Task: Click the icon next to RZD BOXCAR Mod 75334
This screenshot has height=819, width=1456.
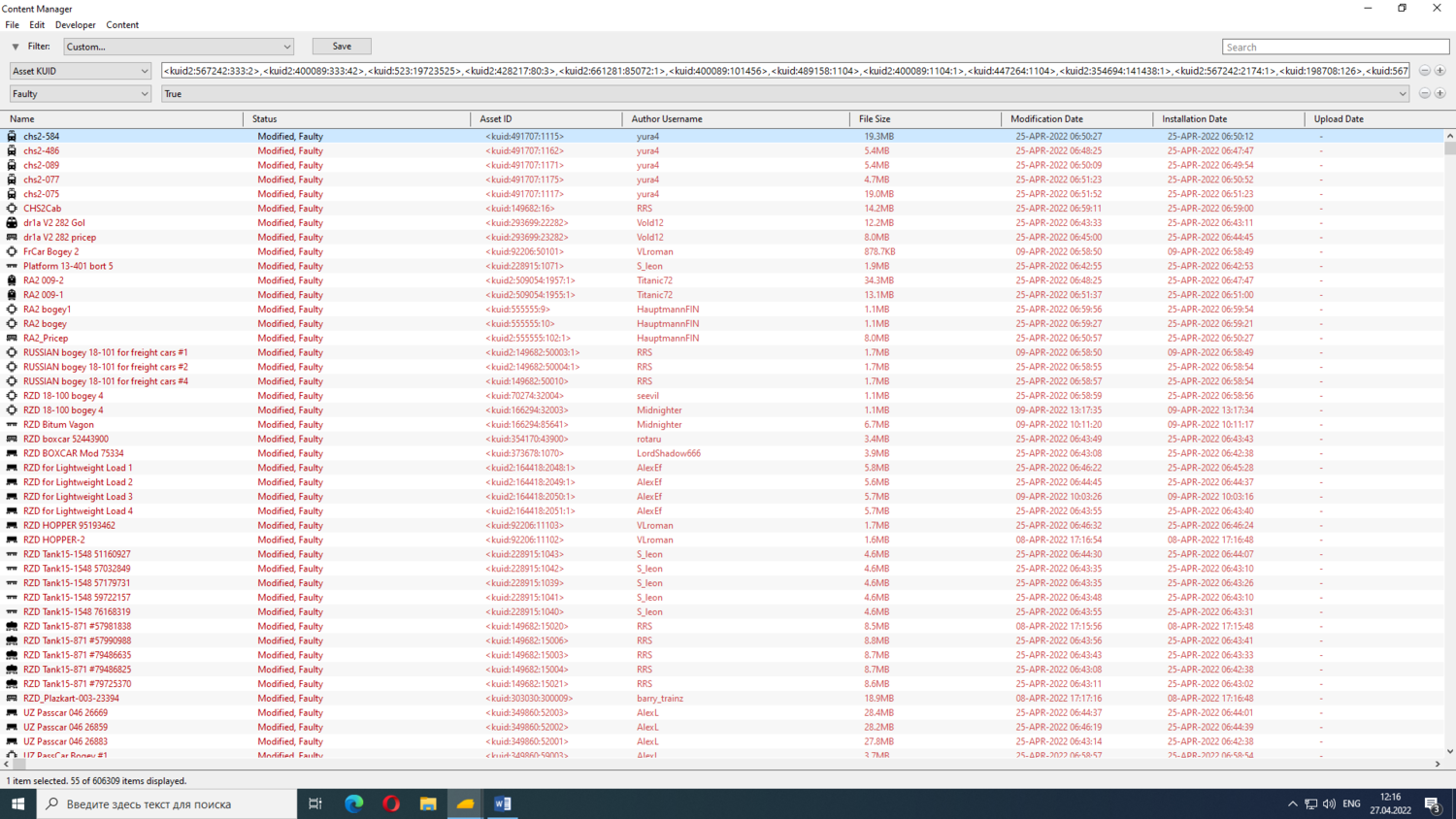Action: [12, 453]
